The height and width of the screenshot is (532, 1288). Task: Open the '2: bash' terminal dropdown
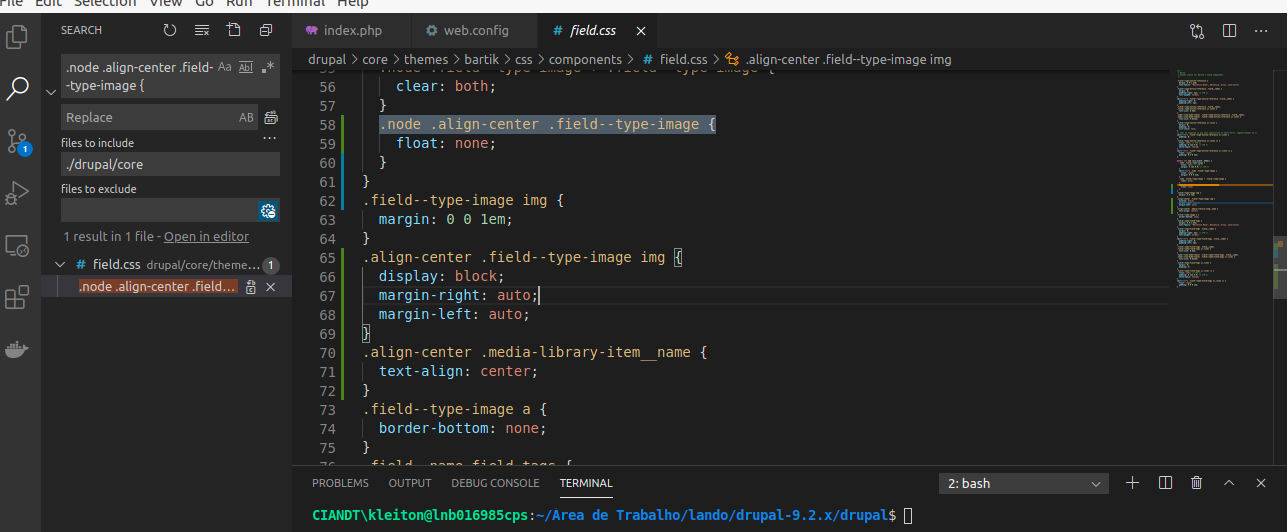point(1024,483)
